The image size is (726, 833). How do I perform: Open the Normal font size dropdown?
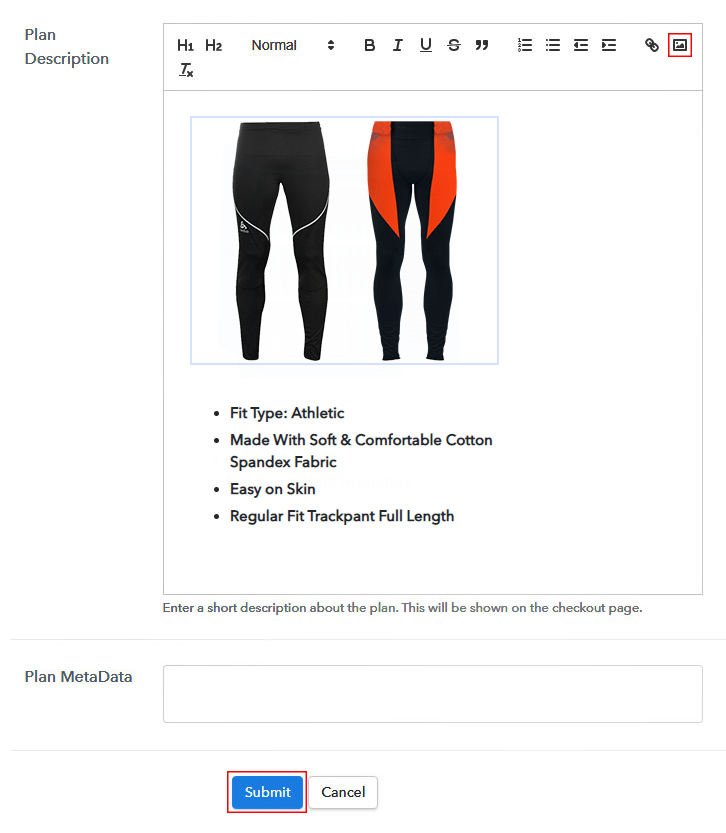293,46
